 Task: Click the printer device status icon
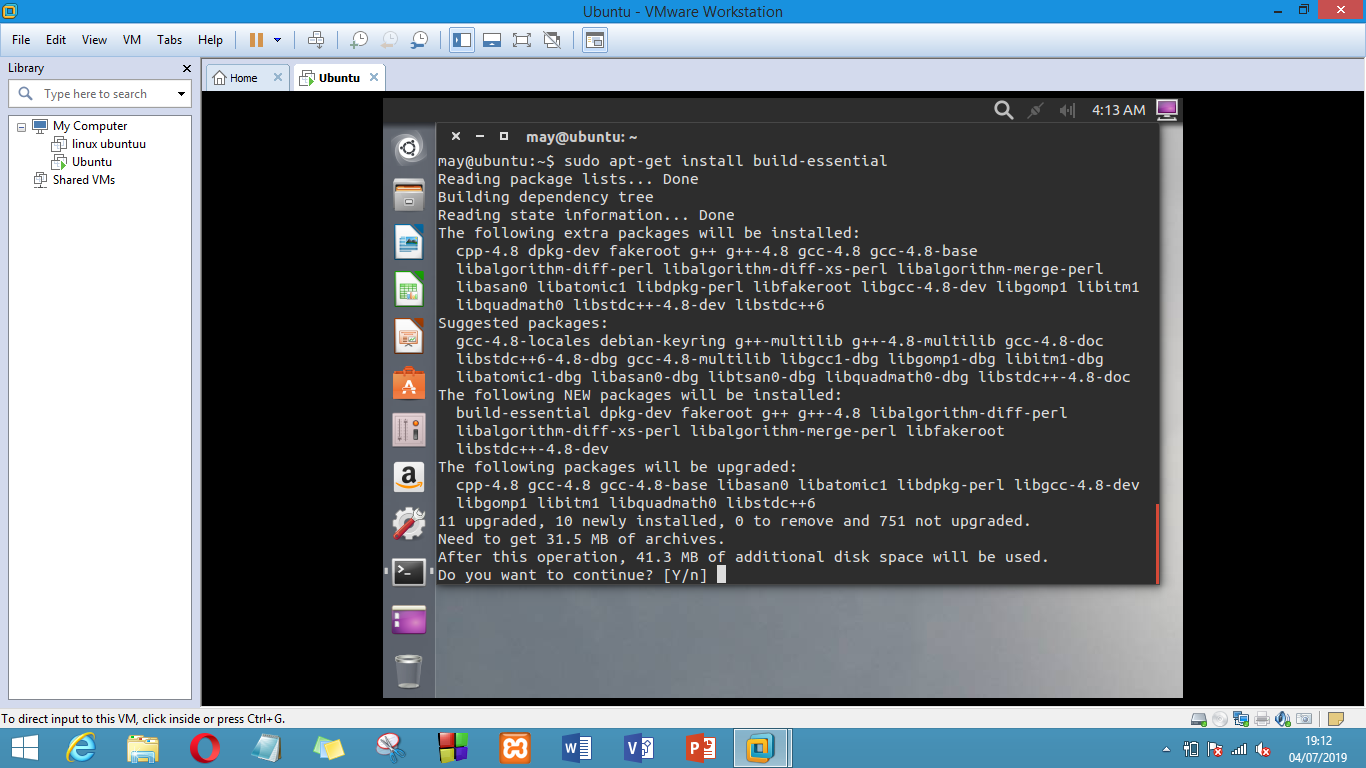pyautogui.click(x=1262, y=719)
